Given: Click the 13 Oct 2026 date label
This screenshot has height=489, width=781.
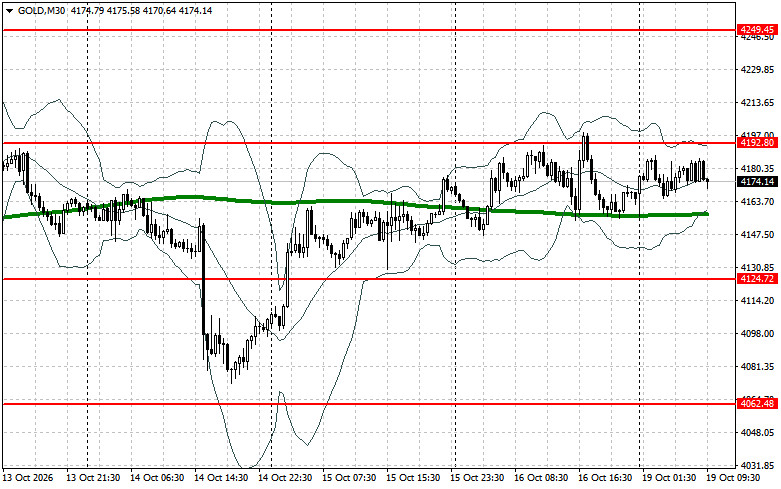Looking at the screenshot, I should coord(28,478).
